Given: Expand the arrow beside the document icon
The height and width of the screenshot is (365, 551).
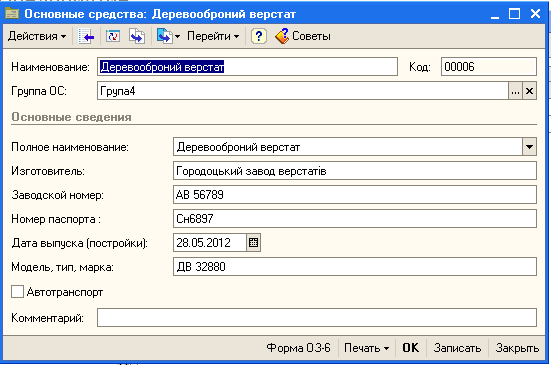Looking at the screenshot, I should (x=177, y=37).
